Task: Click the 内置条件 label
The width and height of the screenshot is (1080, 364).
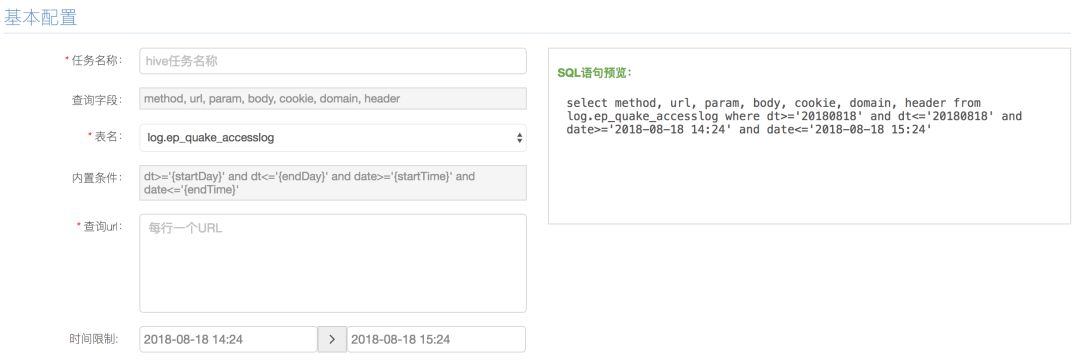Action: click(97, 178)
